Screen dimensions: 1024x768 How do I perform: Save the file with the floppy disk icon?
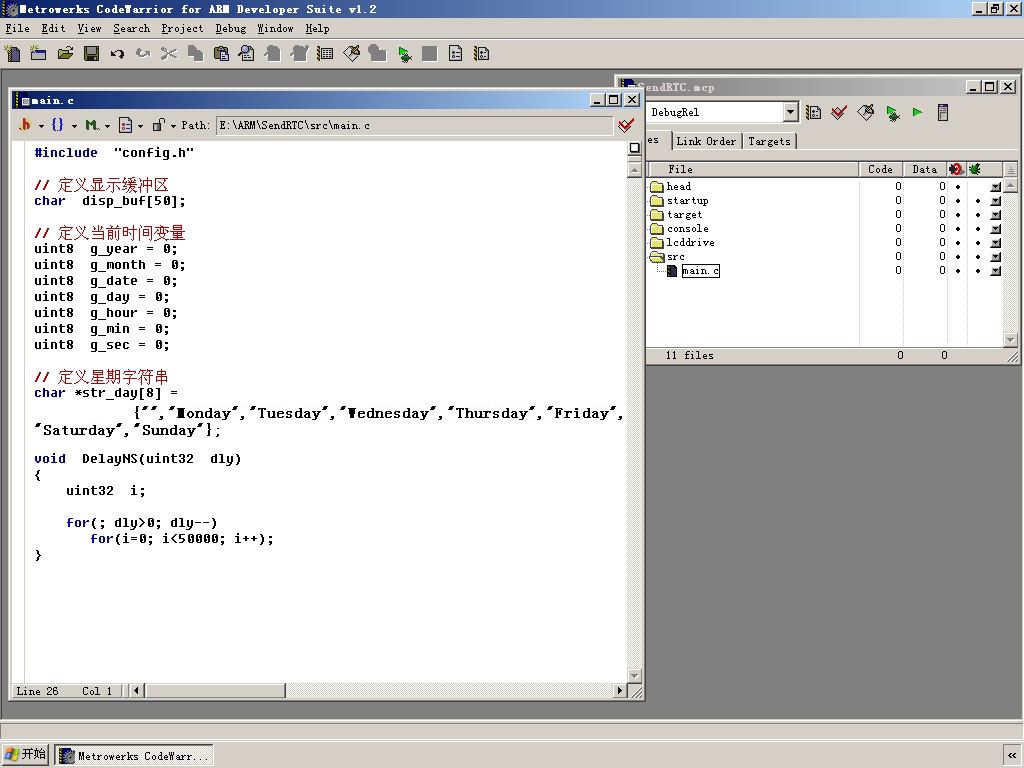[x=91, y=54]
